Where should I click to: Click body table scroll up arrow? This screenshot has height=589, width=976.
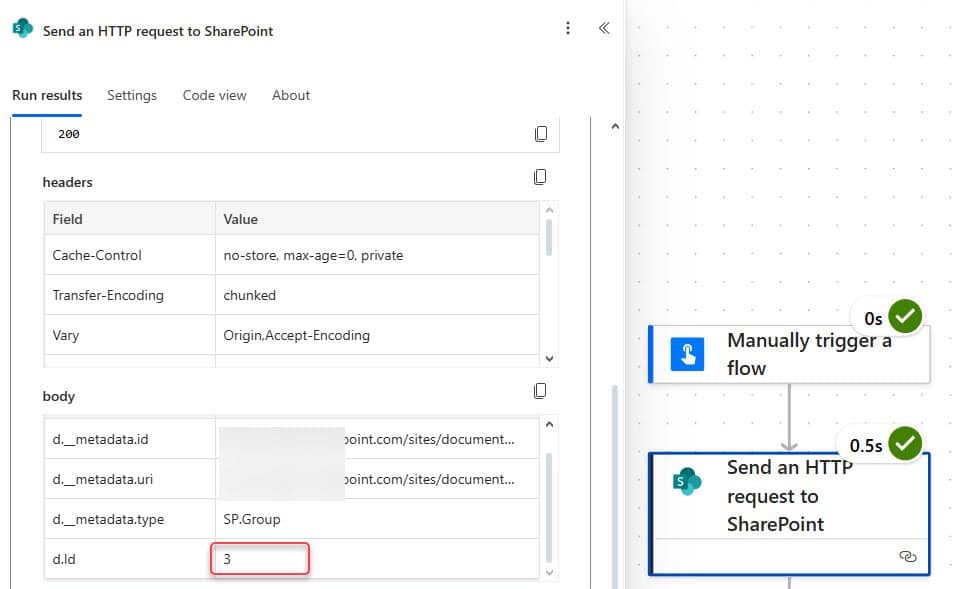pos(549,425)
